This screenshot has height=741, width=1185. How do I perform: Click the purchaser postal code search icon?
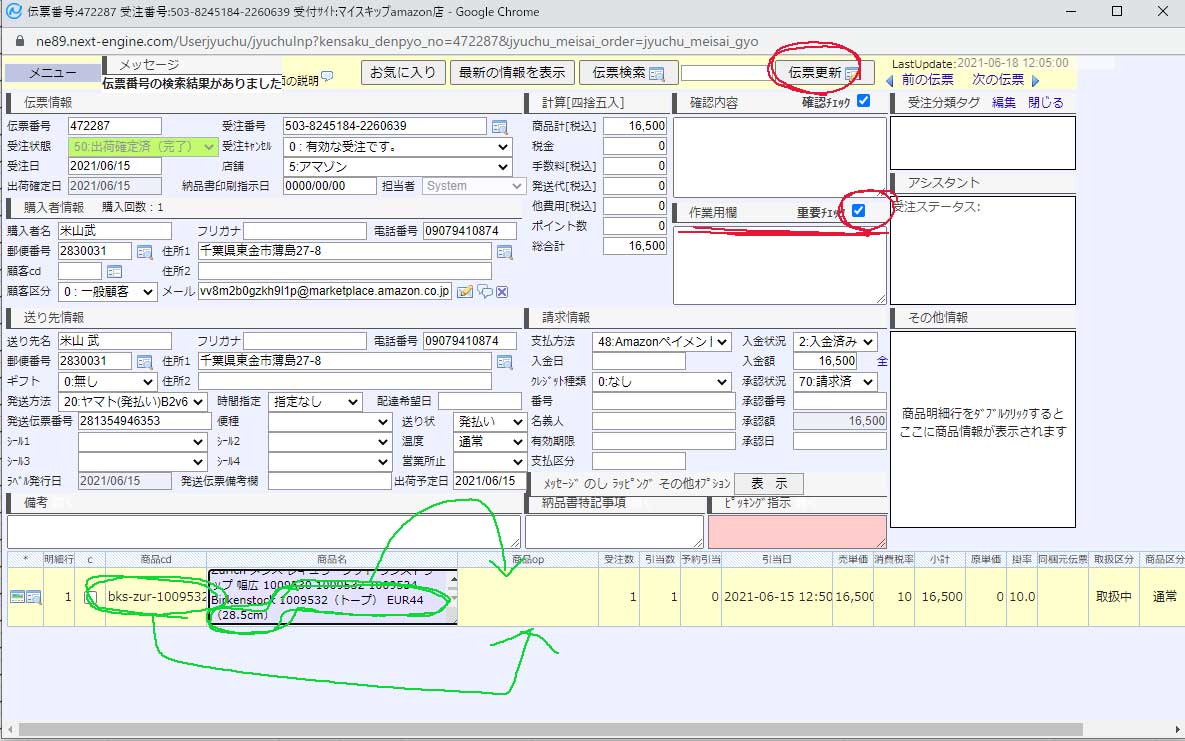tap(144, 252)
